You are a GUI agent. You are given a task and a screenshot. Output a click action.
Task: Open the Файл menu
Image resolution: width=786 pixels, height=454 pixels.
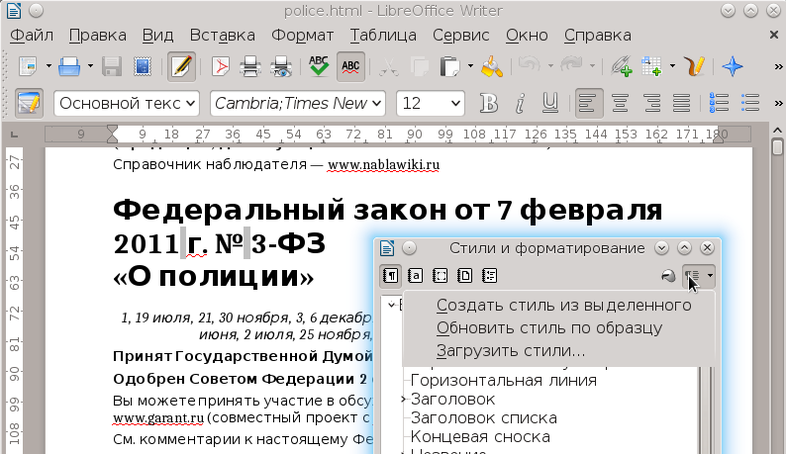(32, 36)
